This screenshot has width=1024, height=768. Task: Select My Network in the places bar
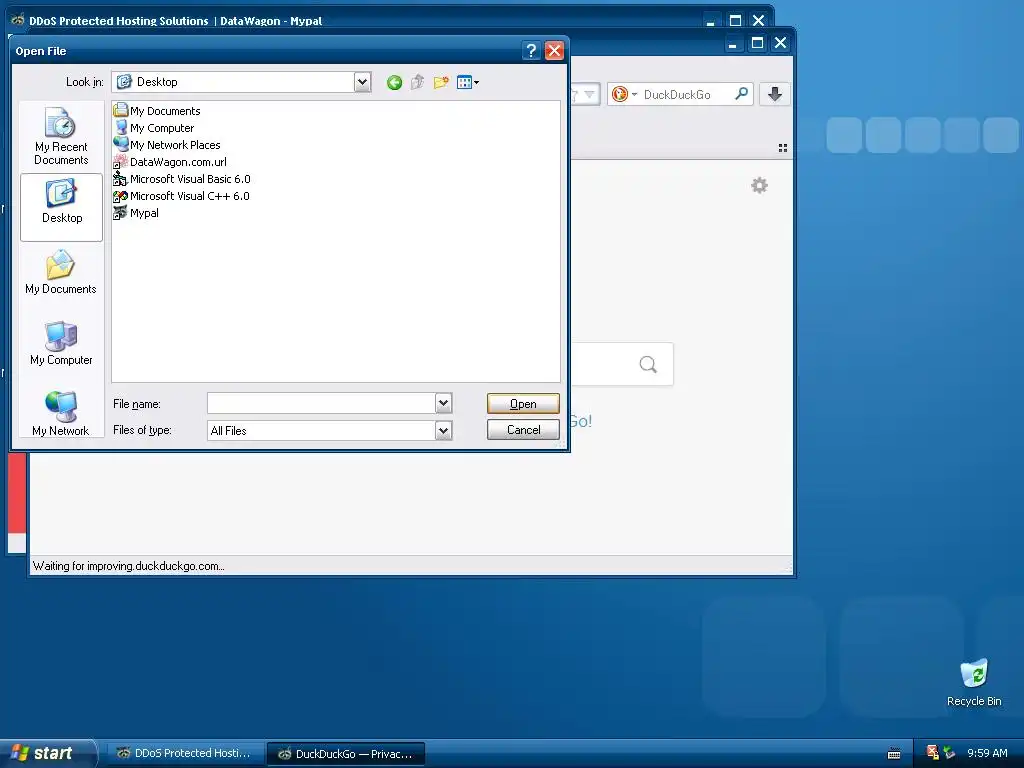61,413
